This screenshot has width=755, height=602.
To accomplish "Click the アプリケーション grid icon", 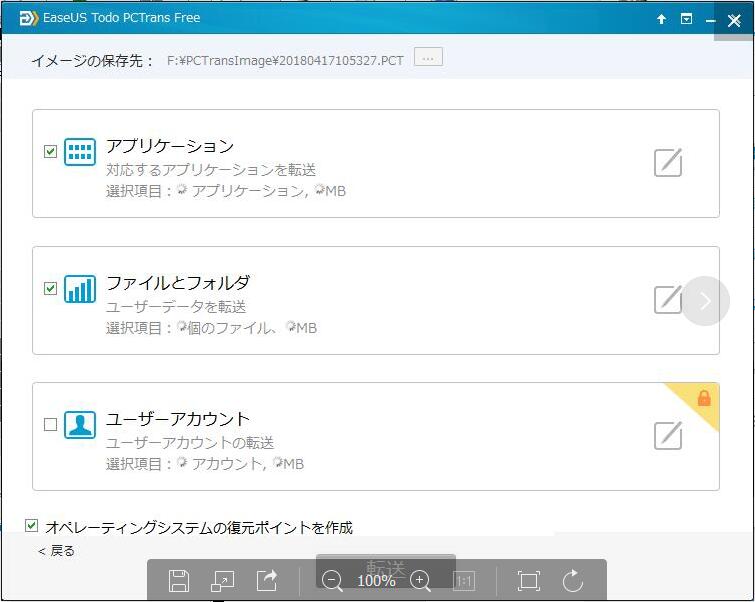I will click(x=80, y=152).
